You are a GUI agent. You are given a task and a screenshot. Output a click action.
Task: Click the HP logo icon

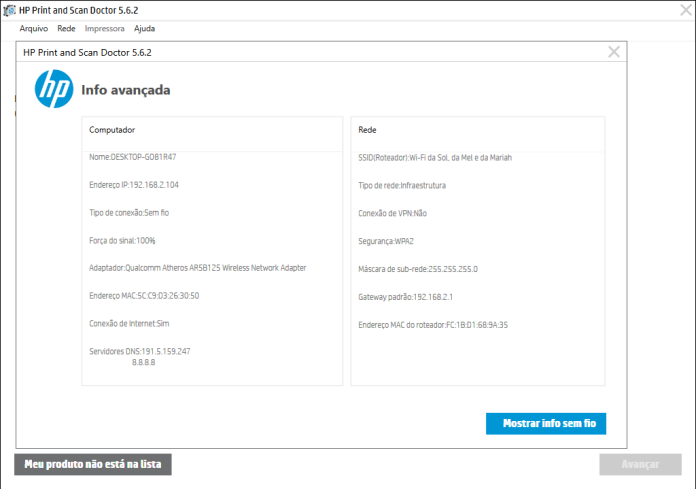(54, 89)
